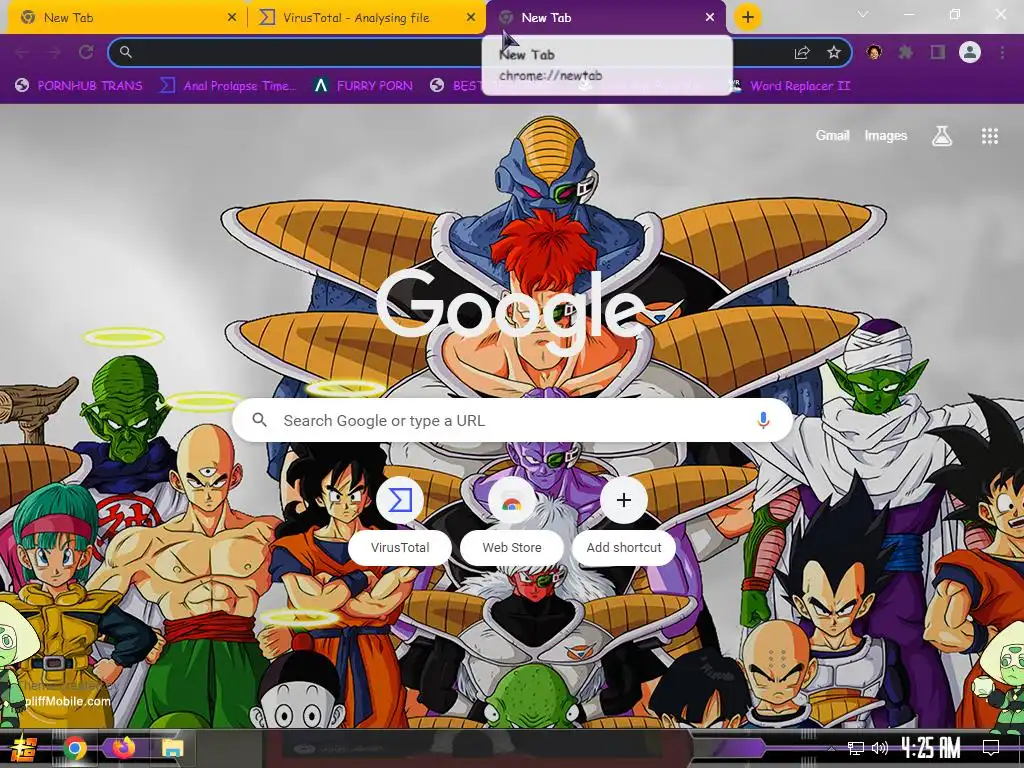Open the Word Replacer II bookmark
This screenshot has width=1024, height=768.
point(790,86)
